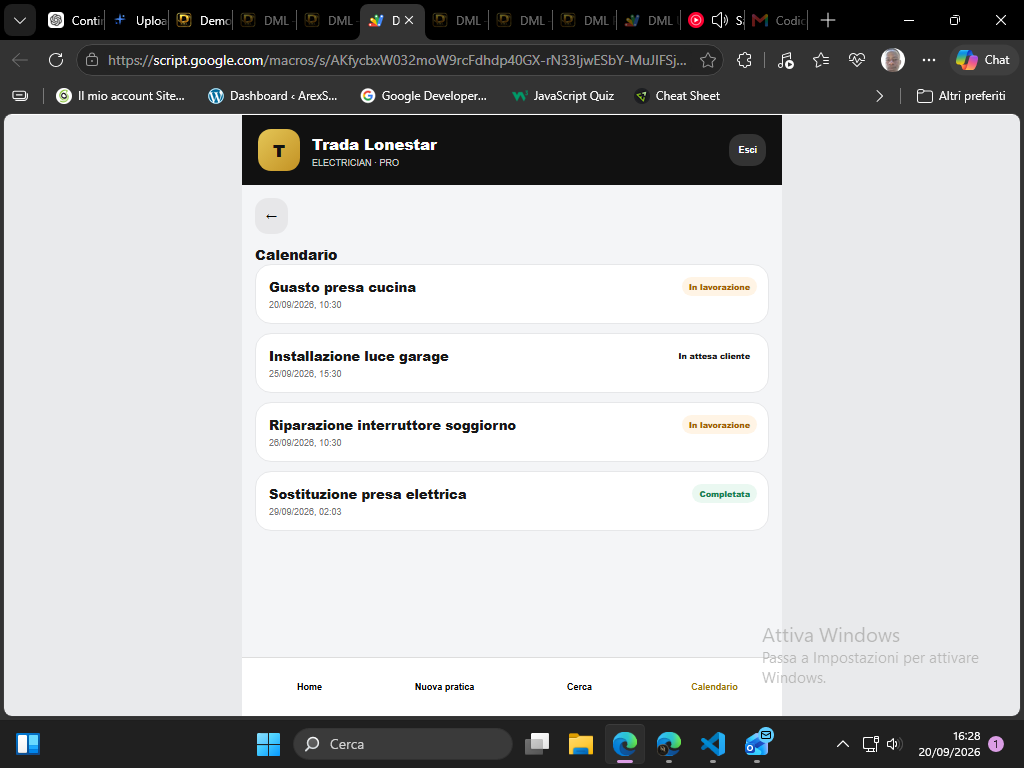Open Task View on the taskbar
Screen dimensions: 1024x768
pyautogui.click(x=537, y=744)
